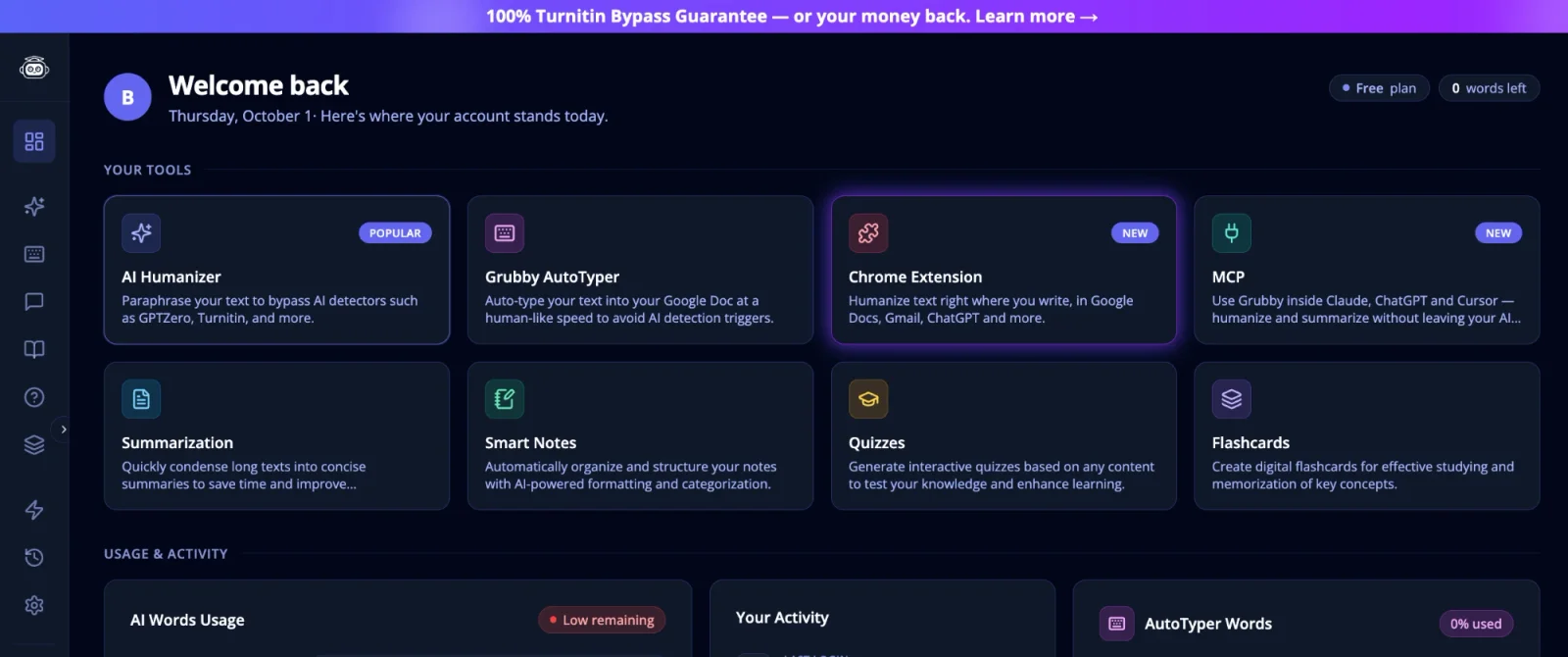Click the Smart Notes pencil icon
Viewport: 1568px width, 657px height.
click(x=505, y=399)
